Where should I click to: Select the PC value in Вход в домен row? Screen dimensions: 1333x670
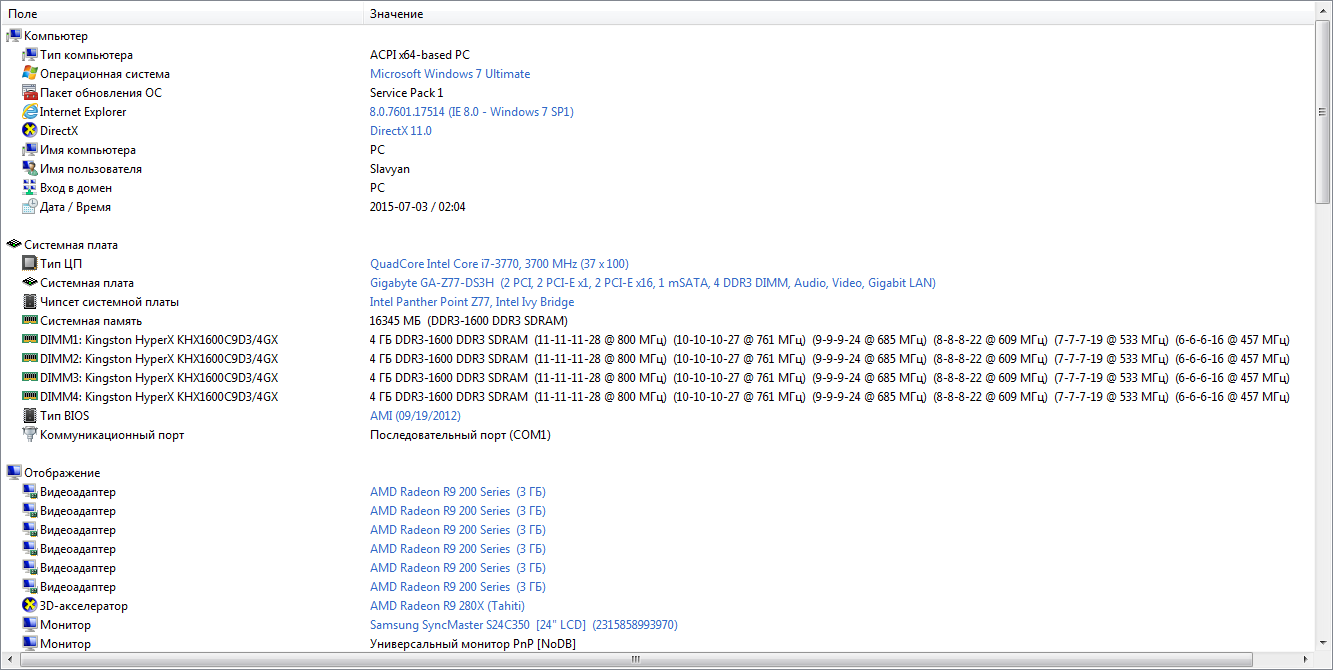tap(377, 188)
